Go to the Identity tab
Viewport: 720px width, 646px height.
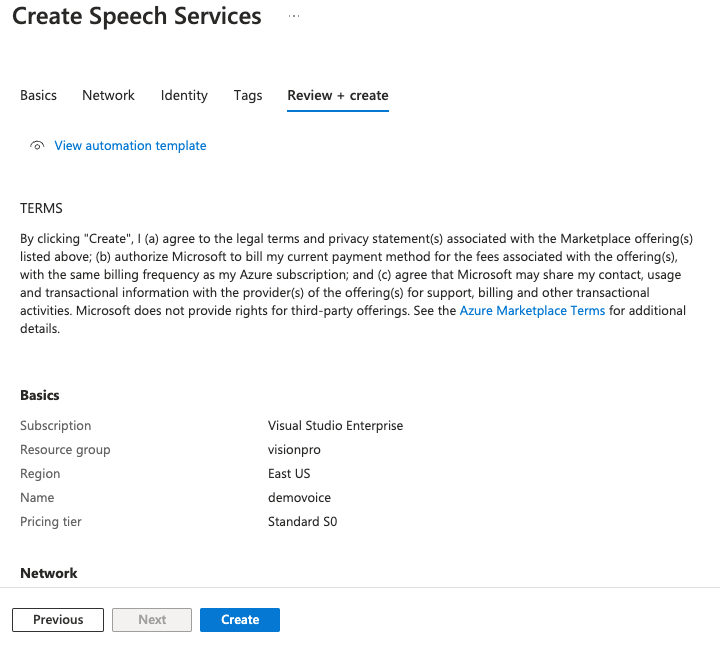coord(184,95)
